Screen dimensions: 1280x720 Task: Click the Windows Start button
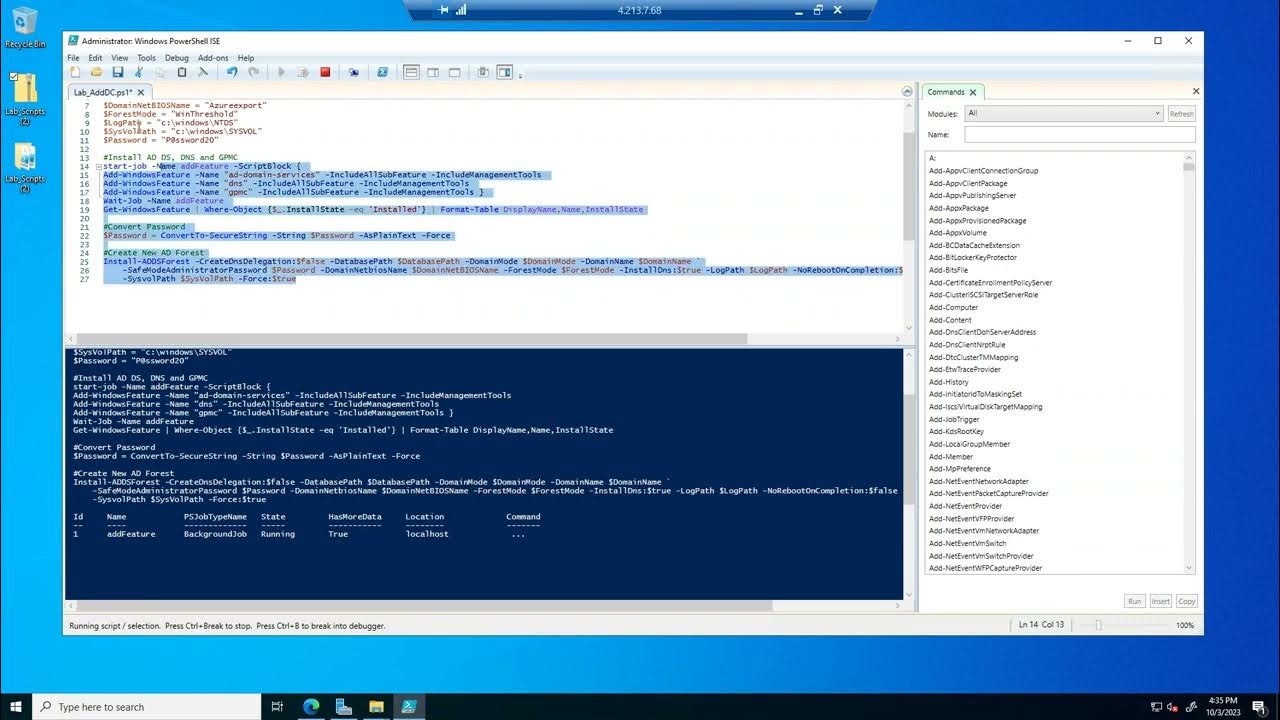16,707
